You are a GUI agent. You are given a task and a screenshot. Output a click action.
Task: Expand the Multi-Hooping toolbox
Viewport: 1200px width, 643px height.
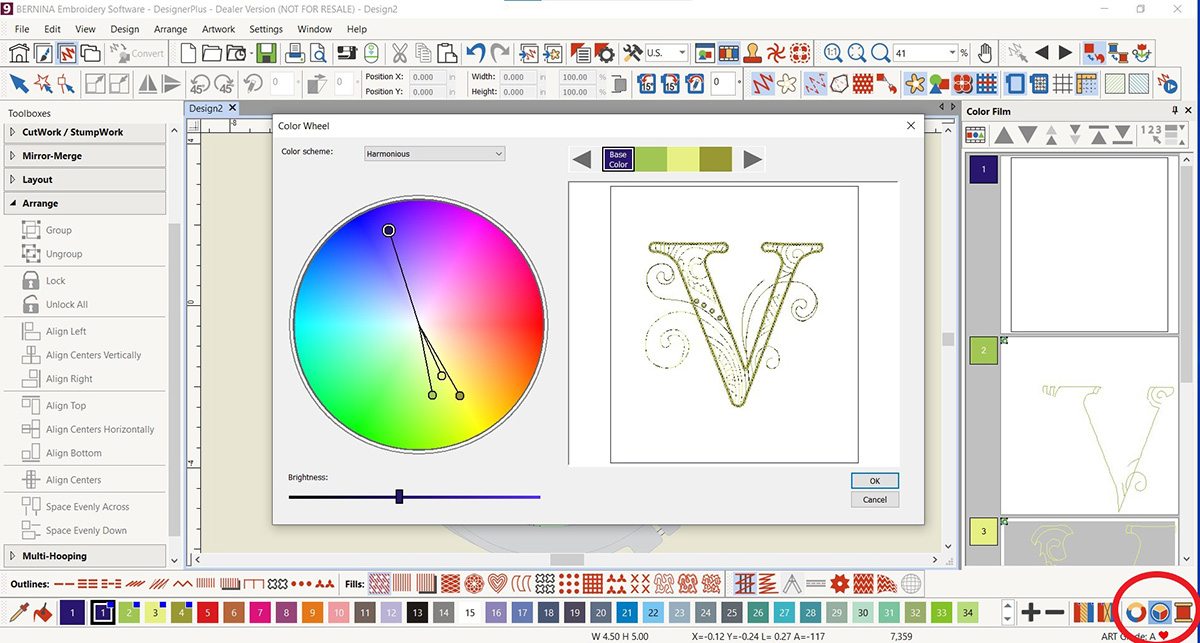pos(85,556)
